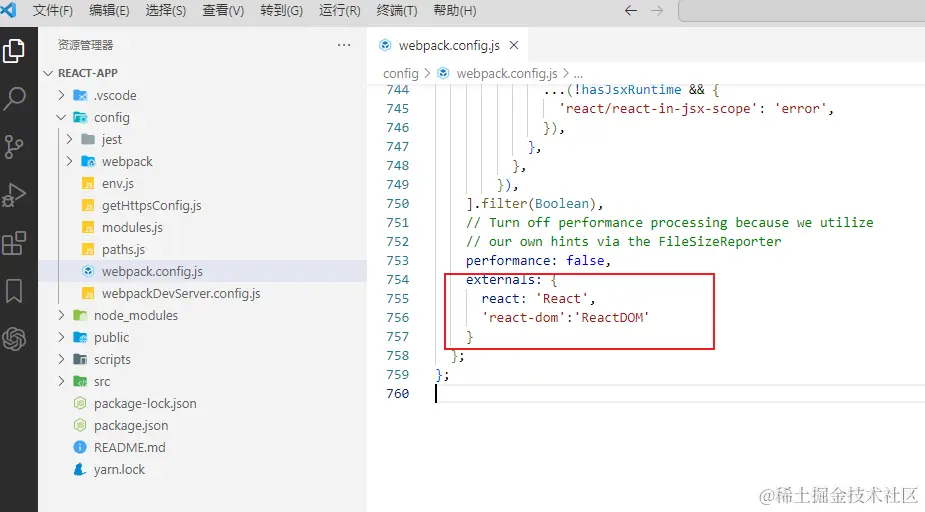Open the Explorer view in activity bar

tap(14, 51)
